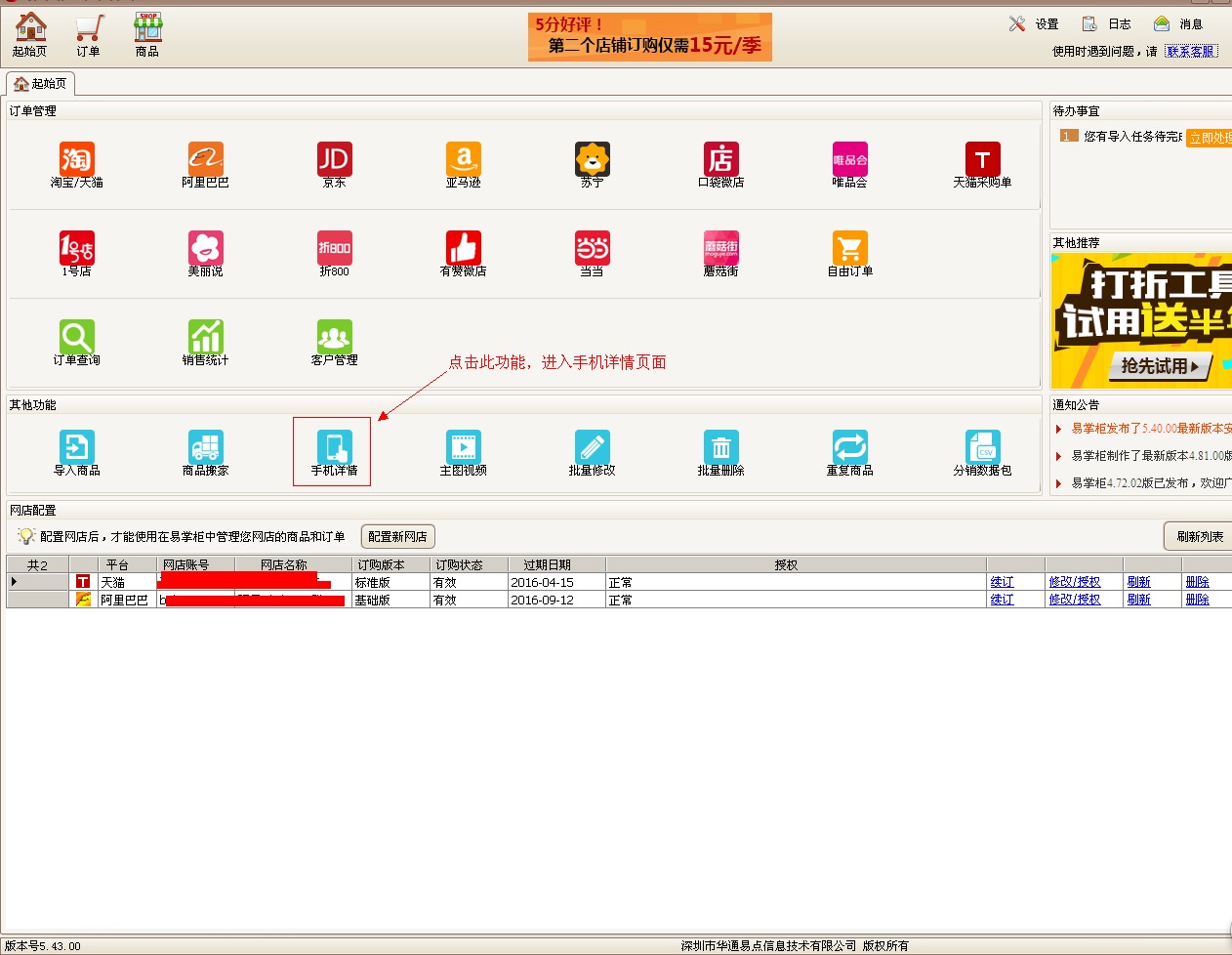Open the 日志 log viewer
The image size is (1232, 955).
point(1106,24)
